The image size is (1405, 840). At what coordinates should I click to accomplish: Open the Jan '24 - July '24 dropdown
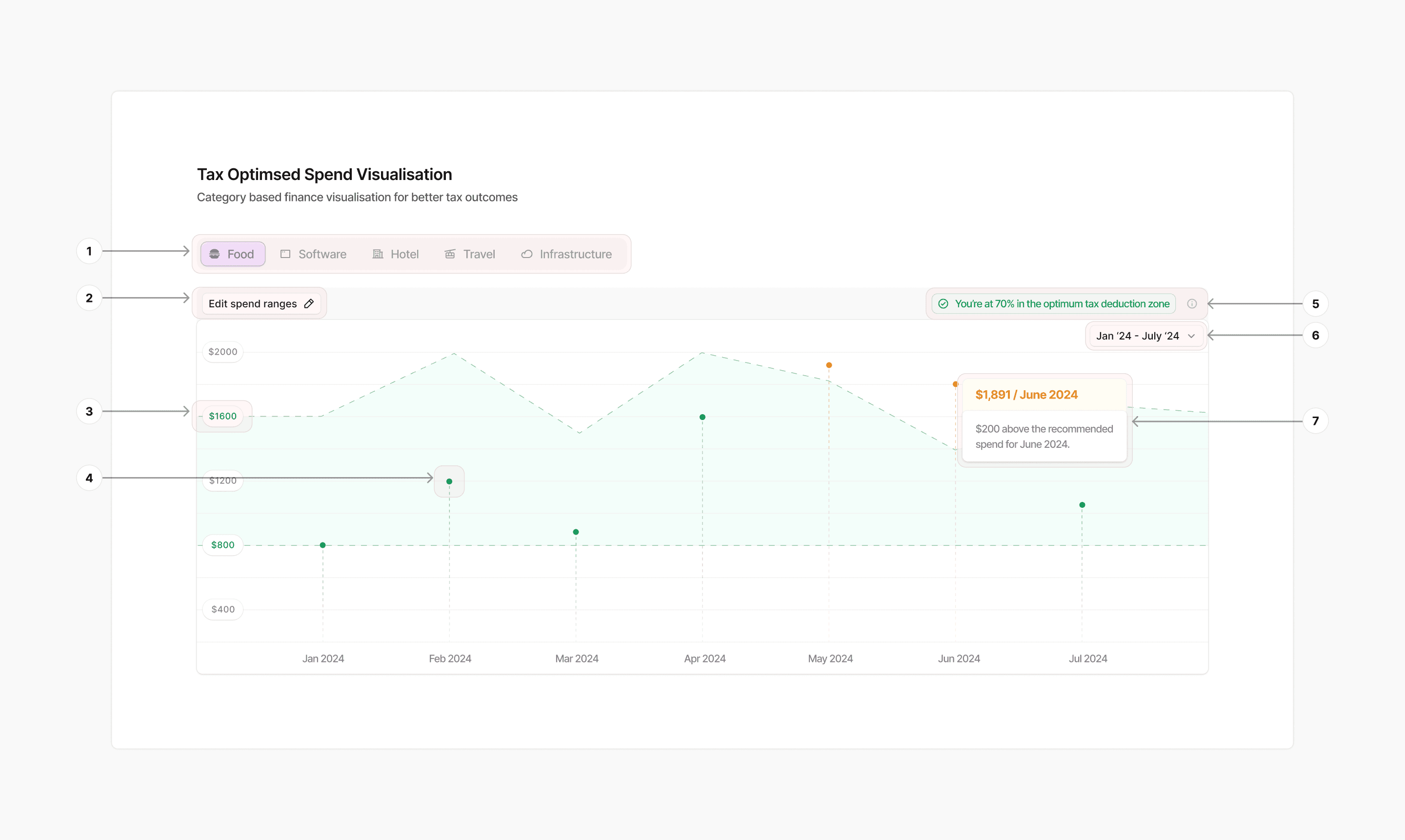point(1138,336)
